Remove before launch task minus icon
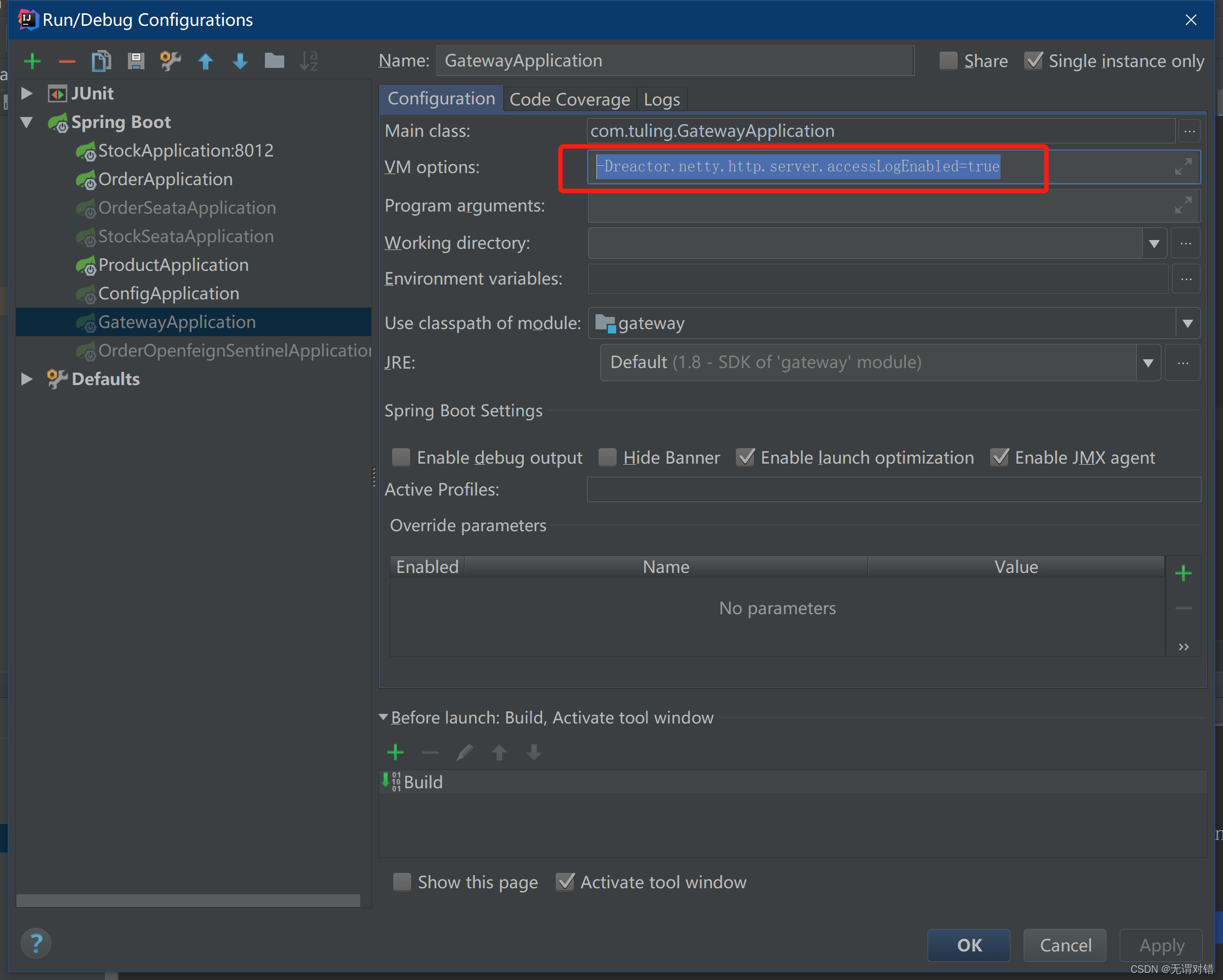This screenshot has height=980, width=1223. 430,753
